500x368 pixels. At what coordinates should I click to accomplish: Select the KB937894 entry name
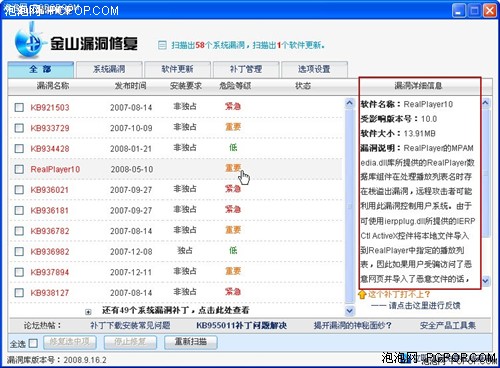tap(50, 272)
